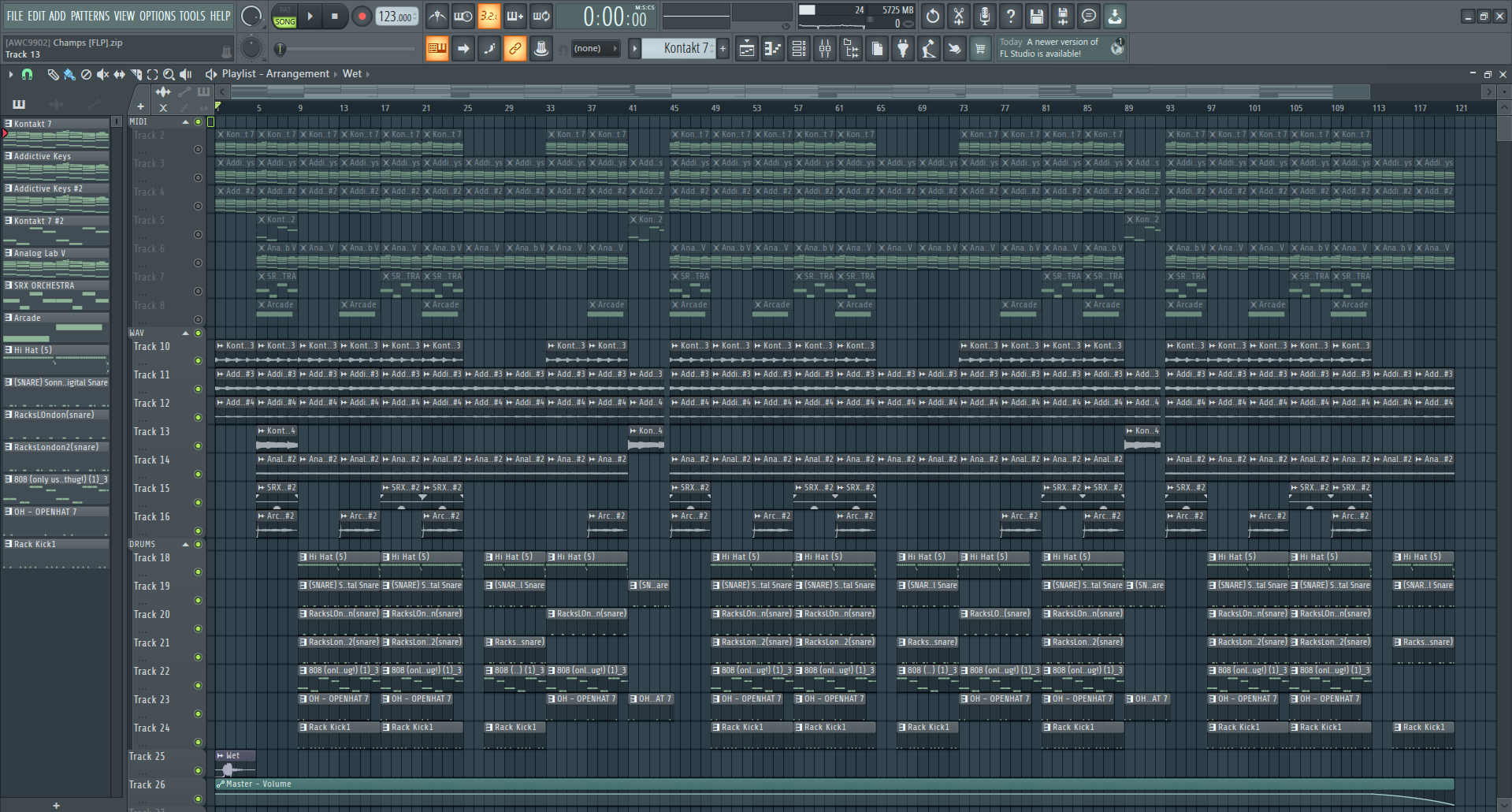This screenshot has width=1512, height=812.
Task: Save the project with the floppy icon
Action: click(1037, 16)
